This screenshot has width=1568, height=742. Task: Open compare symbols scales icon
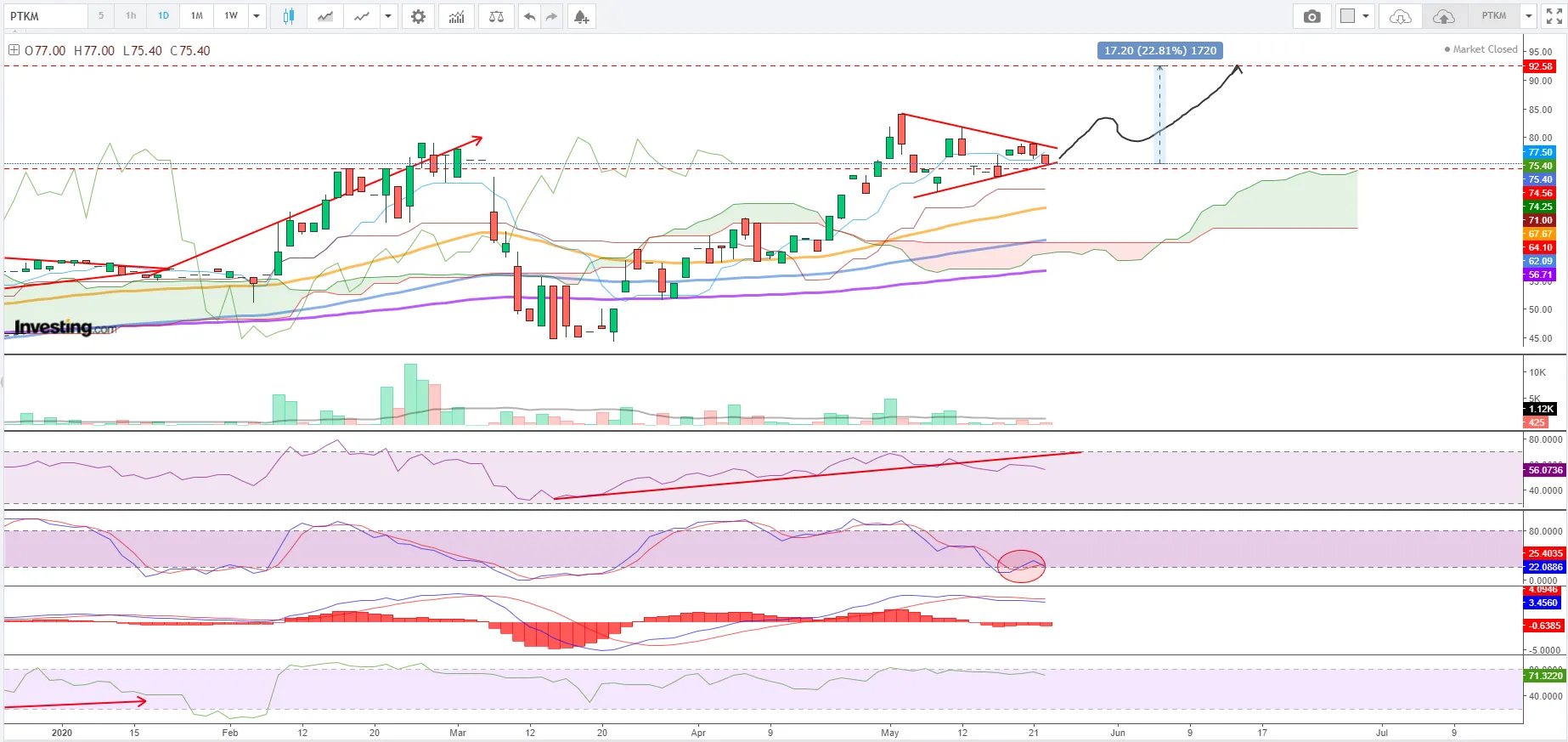[497, 16]
